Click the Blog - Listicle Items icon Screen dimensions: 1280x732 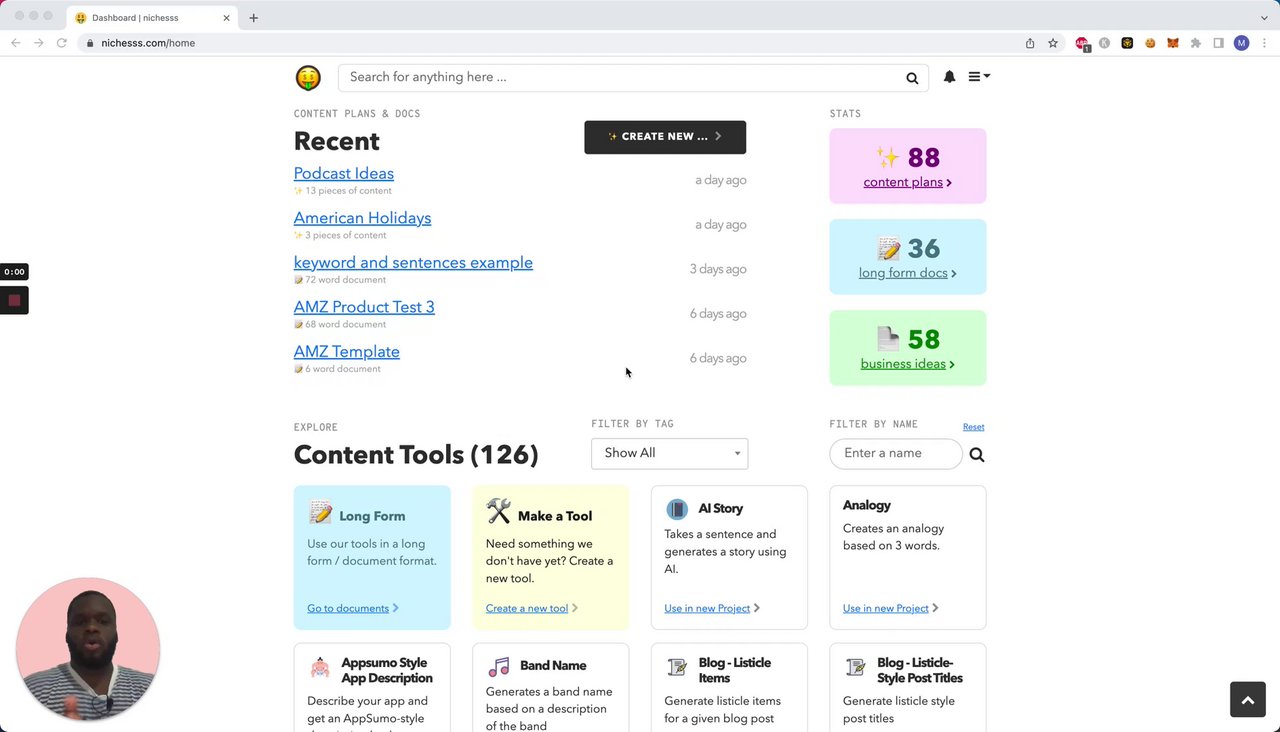point(677,667)
